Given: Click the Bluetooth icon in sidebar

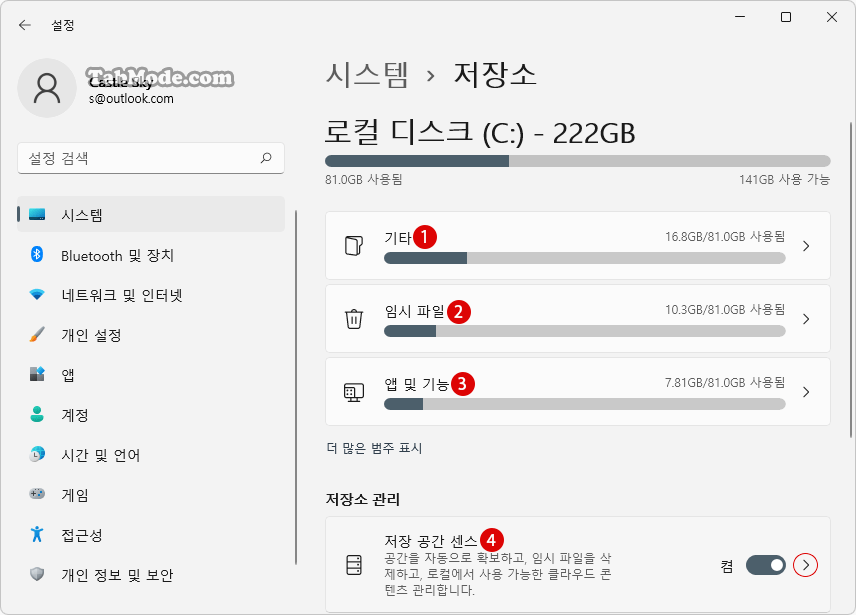Looking at the screenshot, I should pyautogui.click(x=37, y=254).
